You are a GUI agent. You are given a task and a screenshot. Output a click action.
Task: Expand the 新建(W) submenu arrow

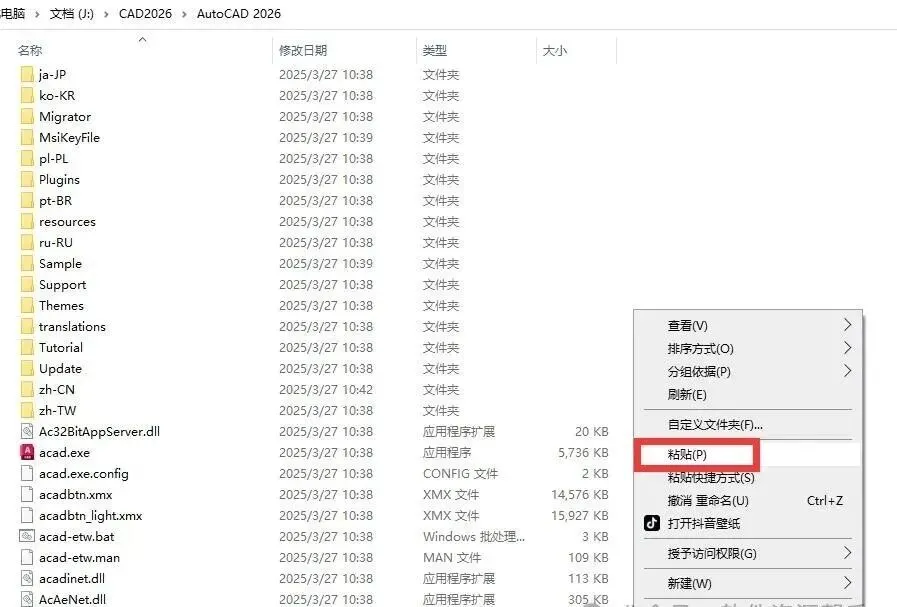[848, 583]
